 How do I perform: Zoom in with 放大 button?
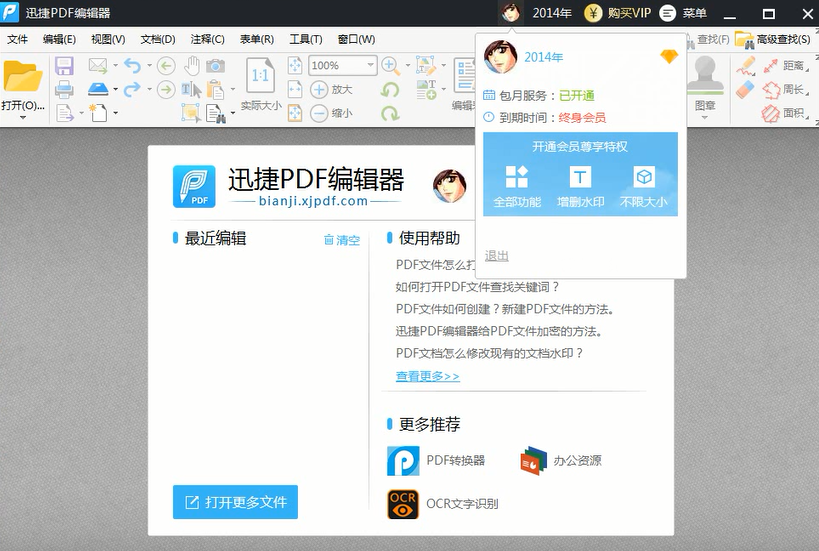click(x=332, y=89)
